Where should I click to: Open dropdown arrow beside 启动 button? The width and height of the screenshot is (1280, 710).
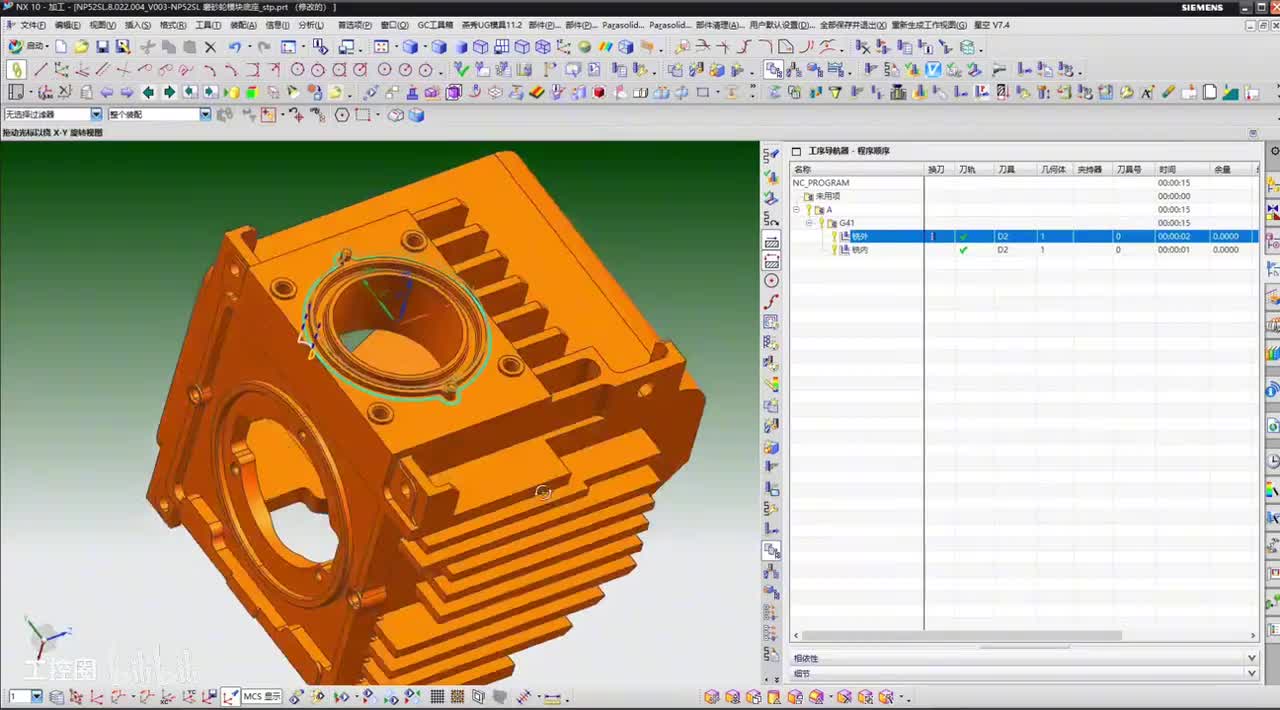tap(48, 47)
